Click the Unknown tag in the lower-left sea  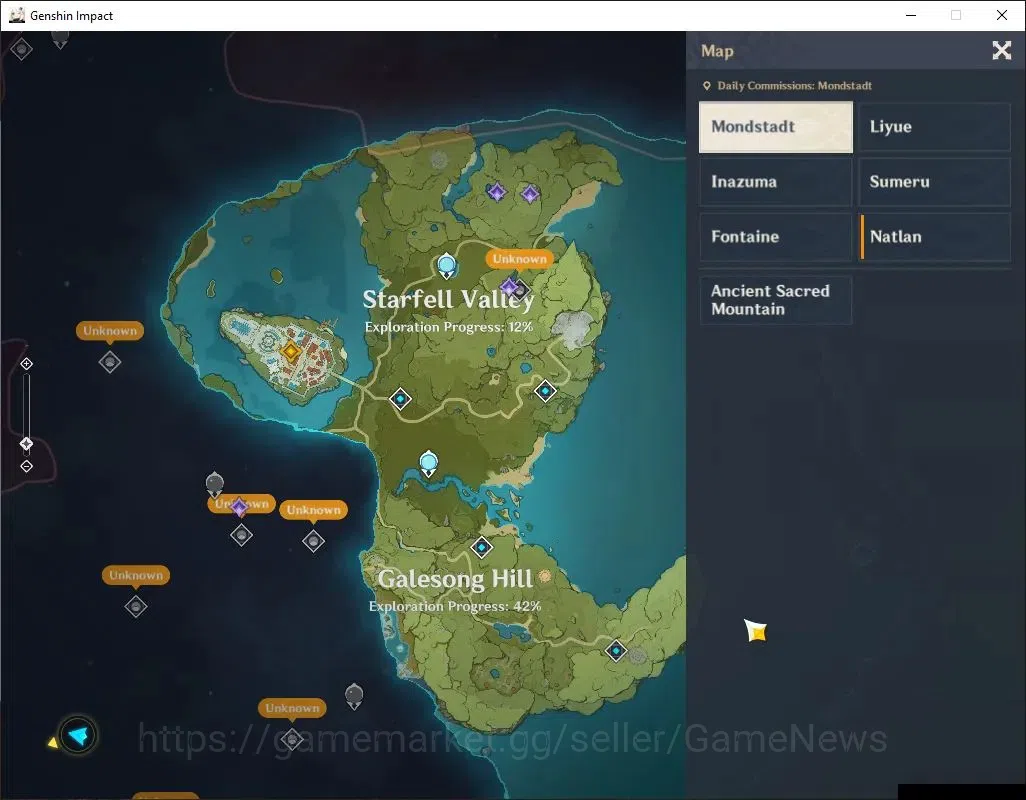point(135,576)
